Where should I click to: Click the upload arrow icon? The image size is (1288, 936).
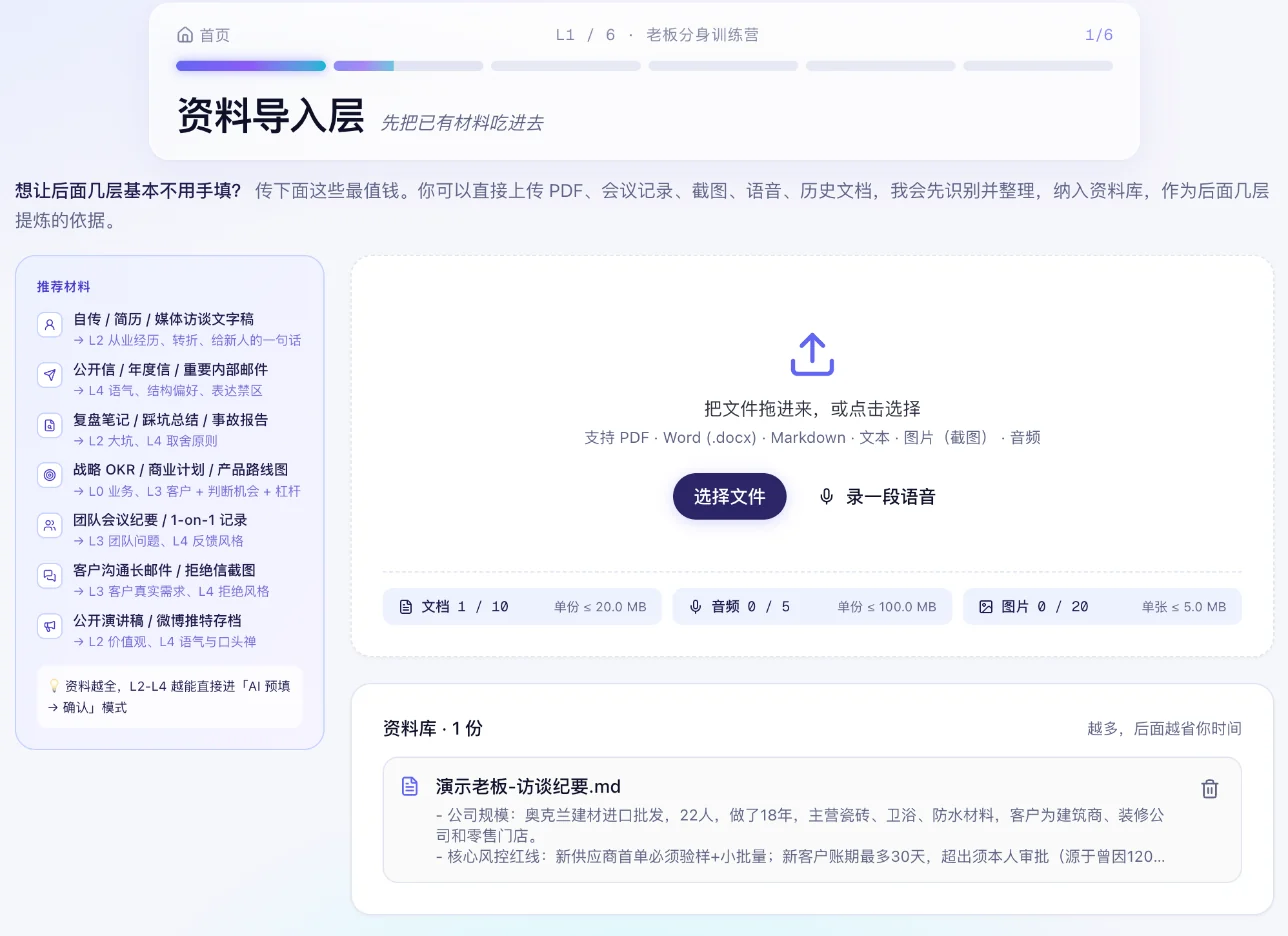812,354
